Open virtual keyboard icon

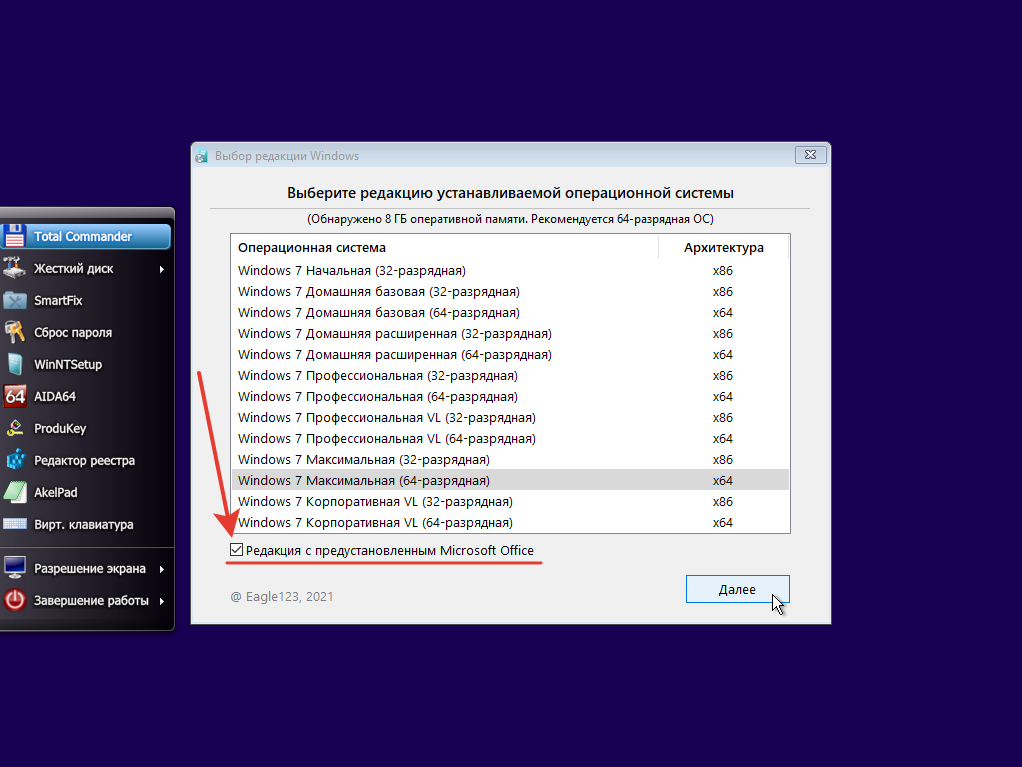[x=15, y=524]
